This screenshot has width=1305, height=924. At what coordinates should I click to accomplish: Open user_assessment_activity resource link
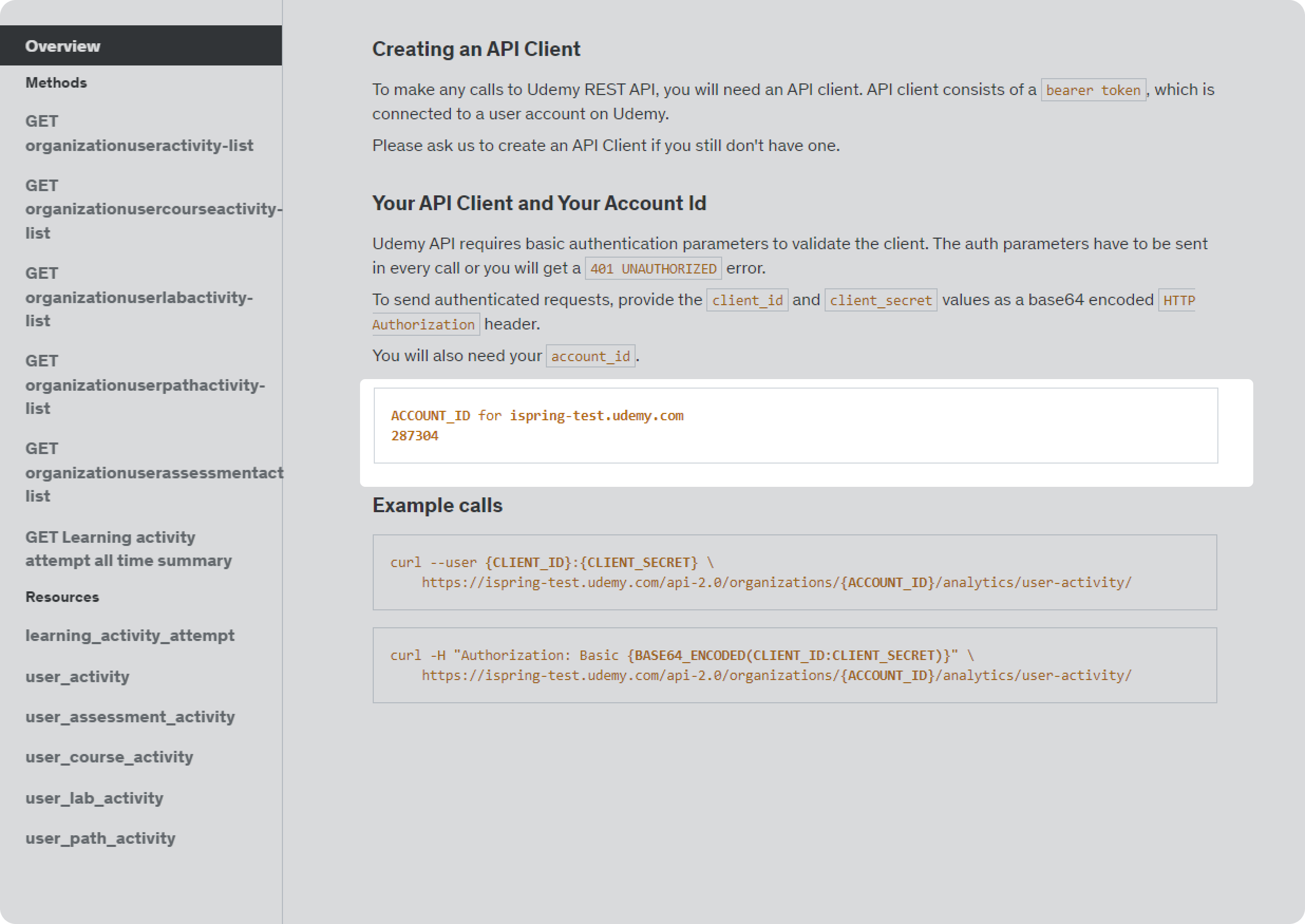[x=130, y=717]
